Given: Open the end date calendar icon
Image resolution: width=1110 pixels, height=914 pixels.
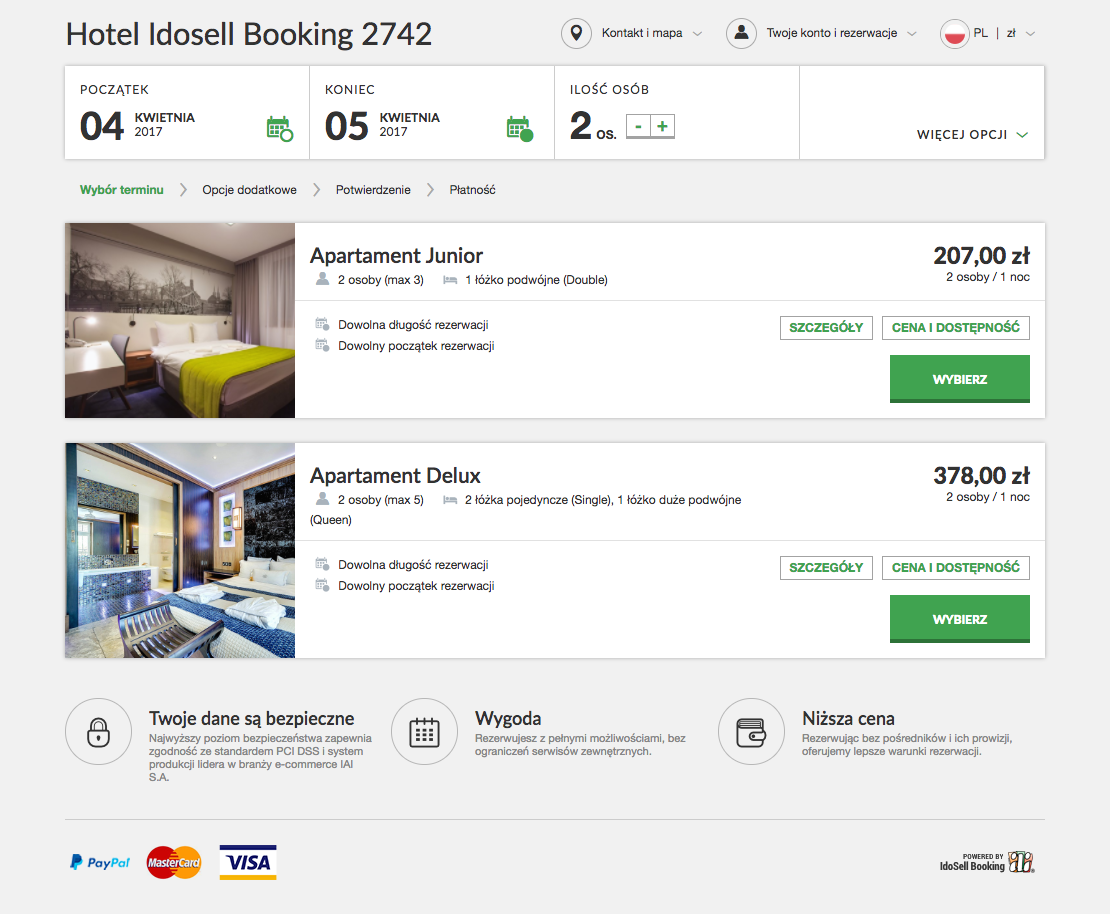Looking at the screenshot, I should point(520,129).
